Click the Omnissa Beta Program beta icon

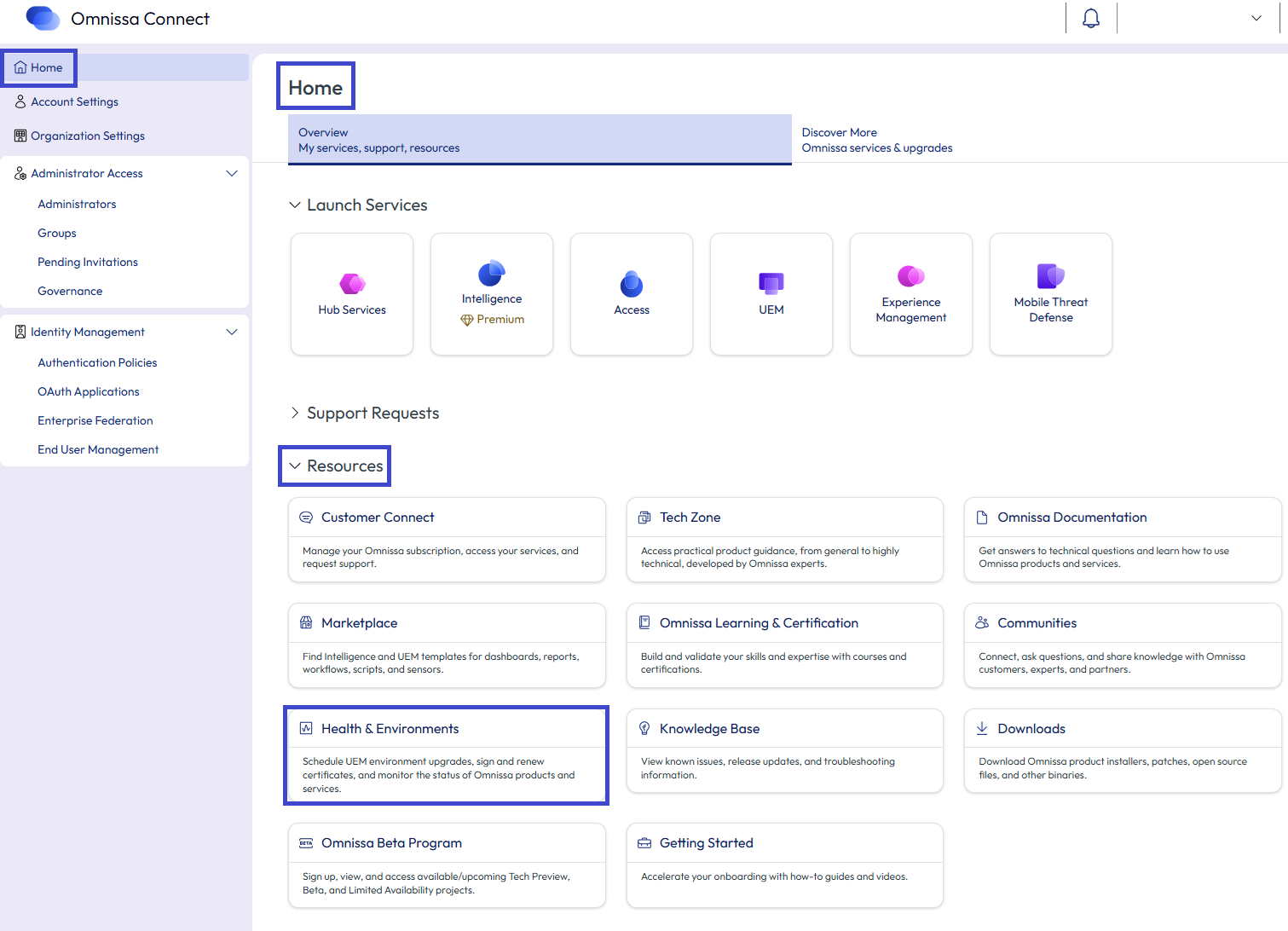click(x=306, y=843)
